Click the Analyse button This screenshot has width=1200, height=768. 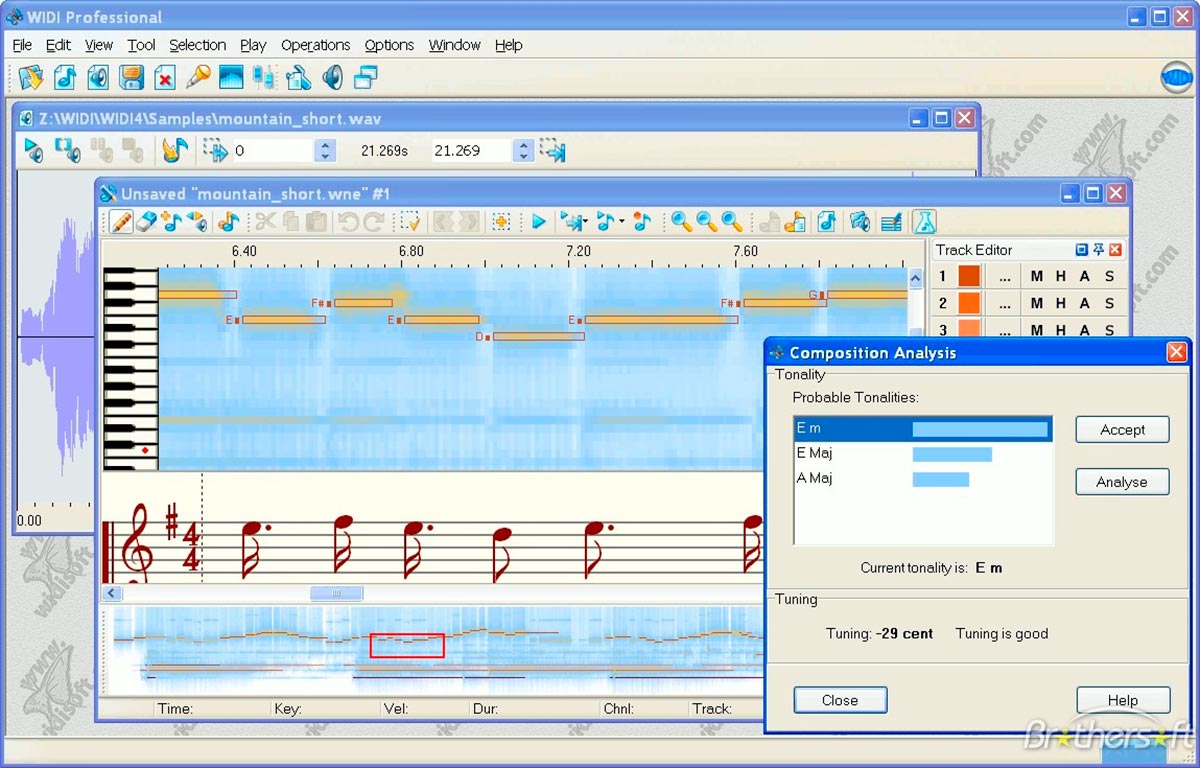(1122, 481)
